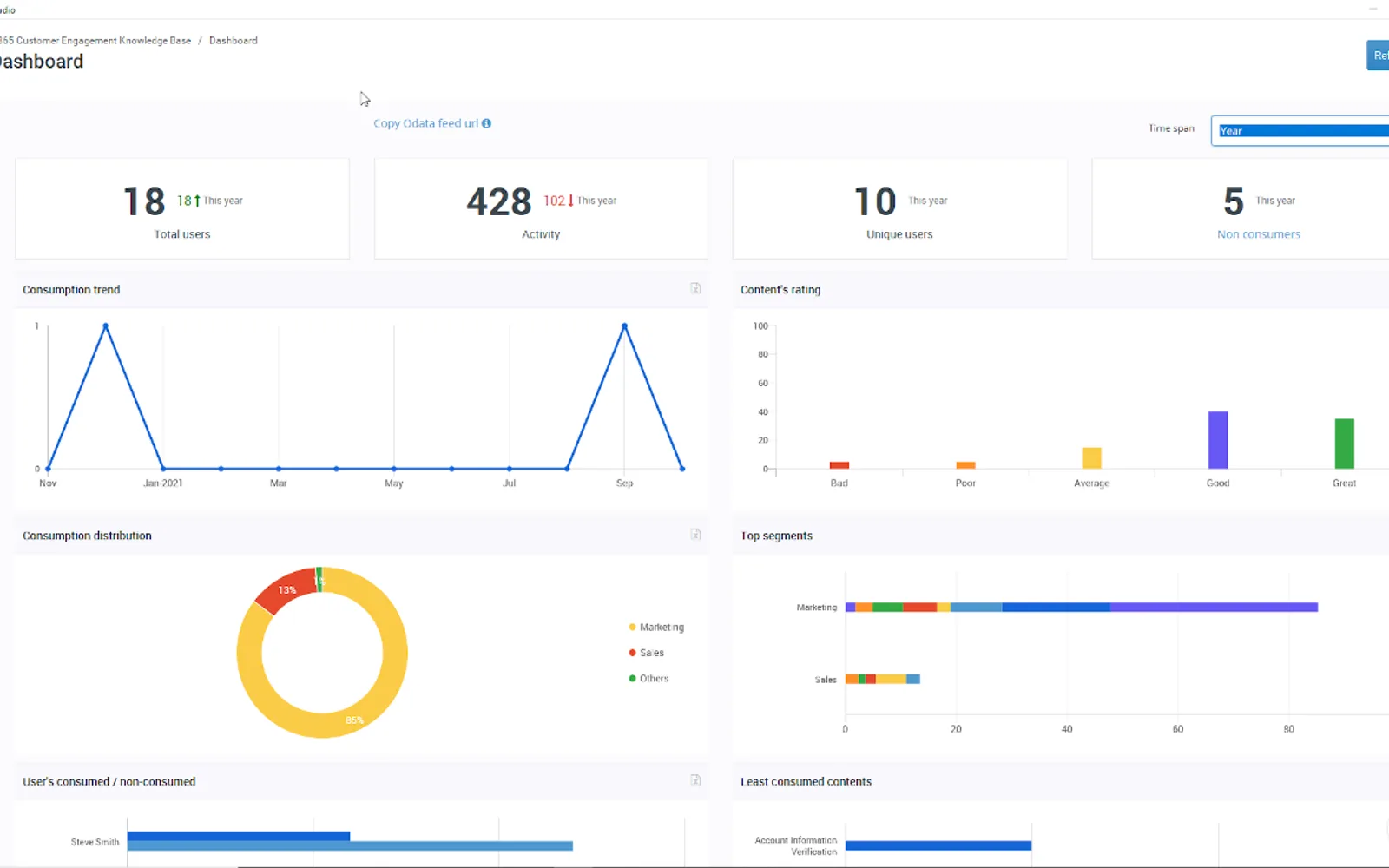Click the info icon beside Copy Odata feed url

(x=486, y=123)
